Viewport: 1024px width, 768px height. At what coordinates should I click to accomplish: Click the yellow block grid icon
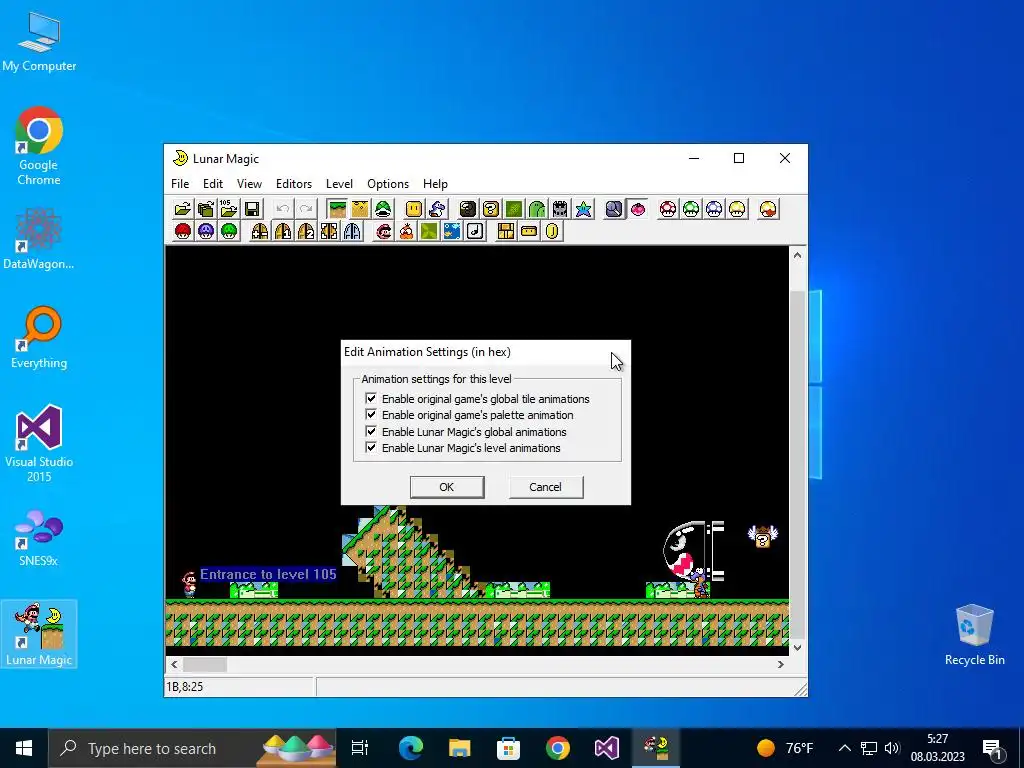click(x=506, y=231)
